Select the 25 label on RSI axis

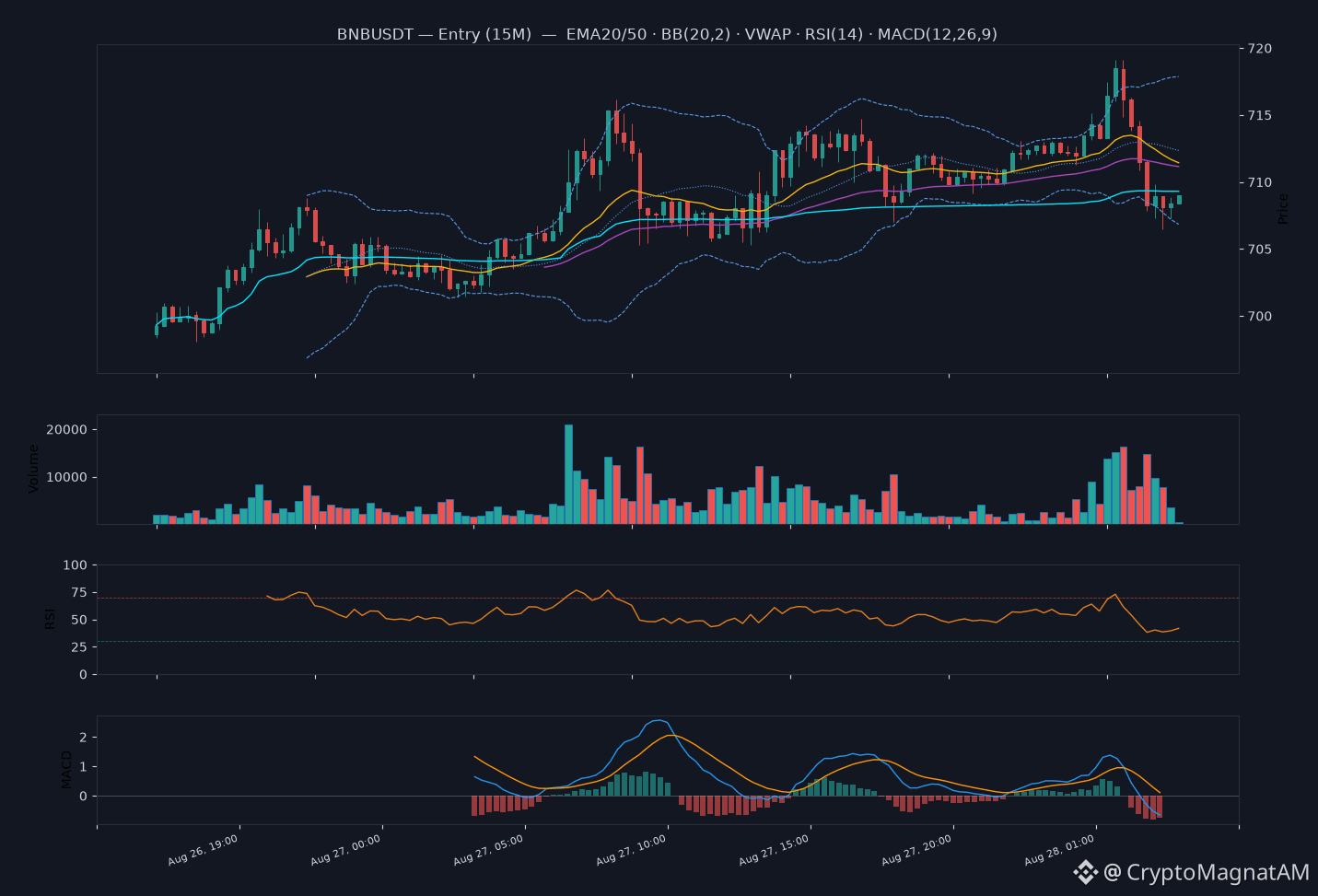79,647
